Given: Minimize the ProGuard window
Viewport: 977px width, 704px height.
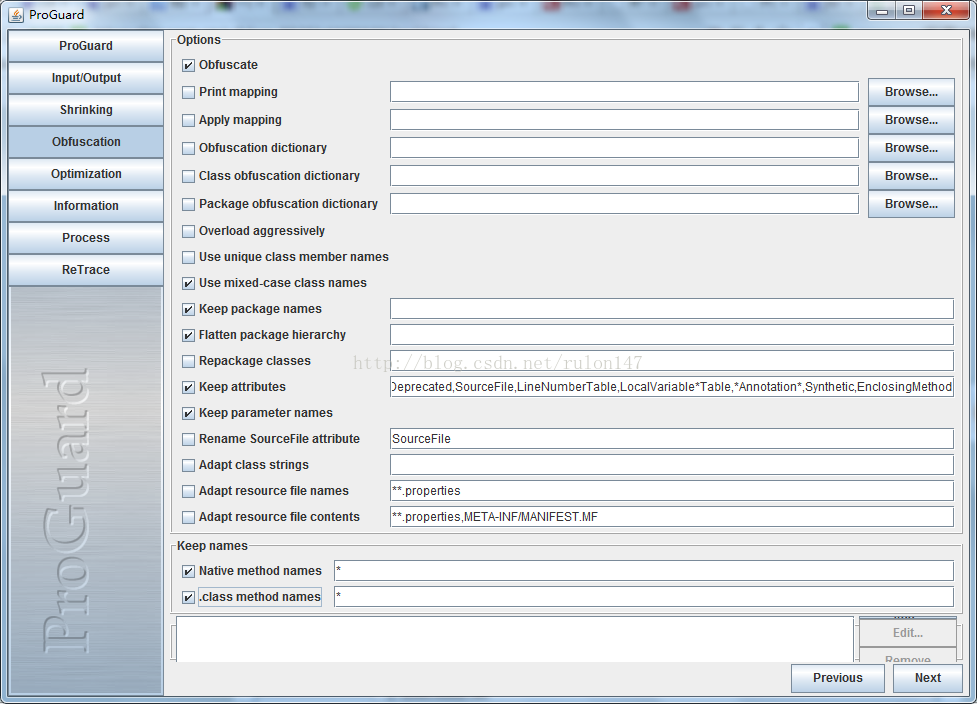Looking at the screenshot, I should click(882, 11).
